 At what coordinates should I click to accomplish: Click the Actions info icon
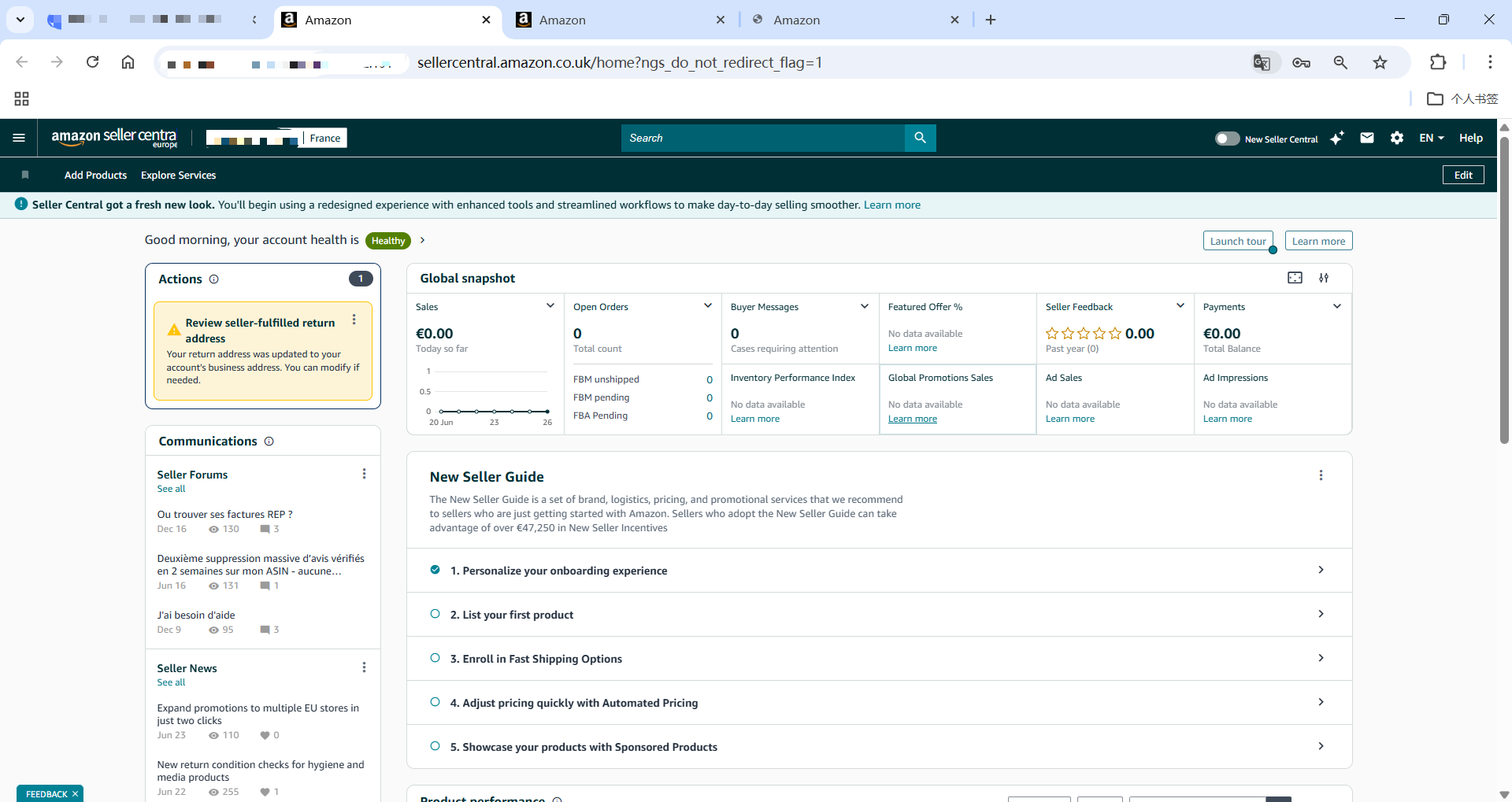[213, 279]
